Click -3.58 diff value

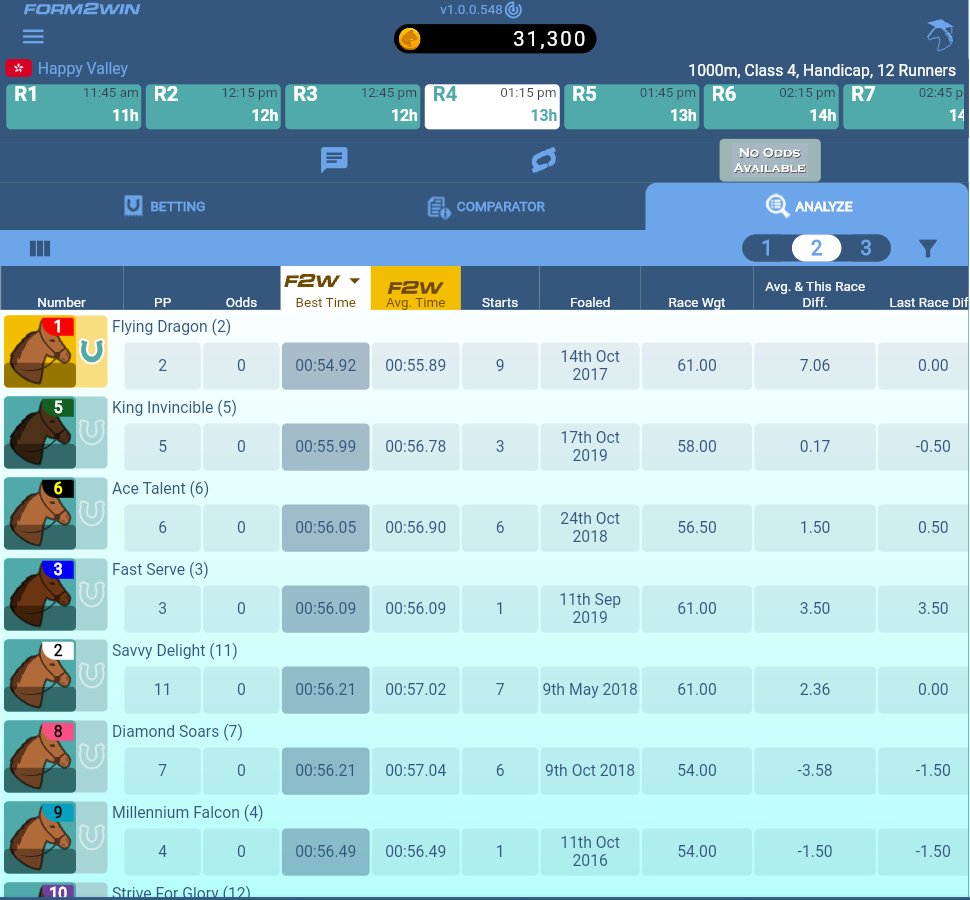(815, 771)
